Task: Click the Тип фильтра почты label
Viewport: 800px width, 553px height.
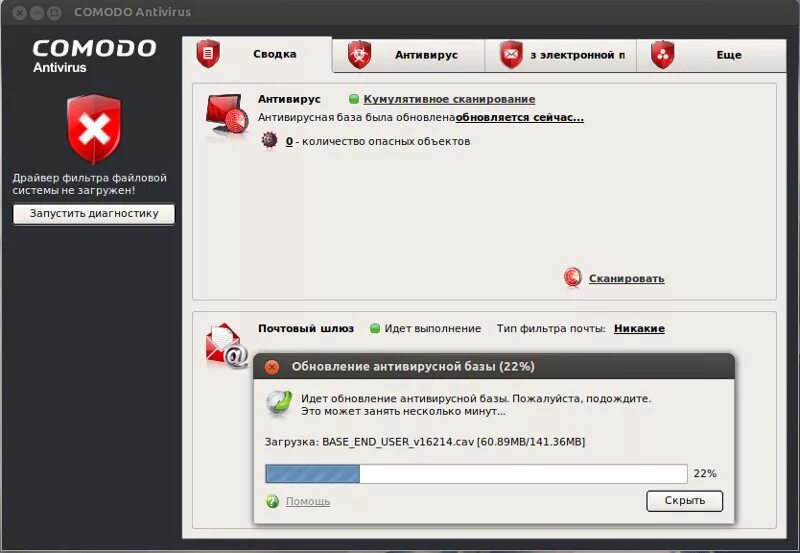Action: coord(551,329)
